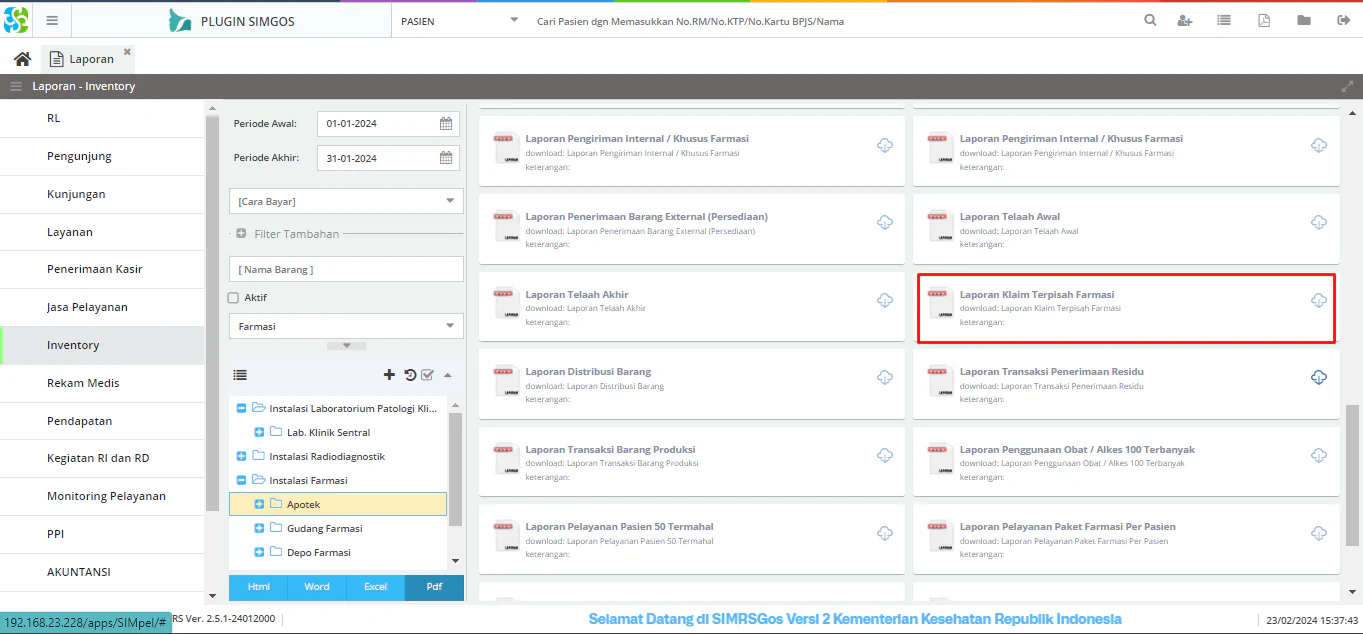The height and width of the screenshot is (634, 1363).
Task: Expand the Lab. Klinik Sentral node
Action: 259,432
